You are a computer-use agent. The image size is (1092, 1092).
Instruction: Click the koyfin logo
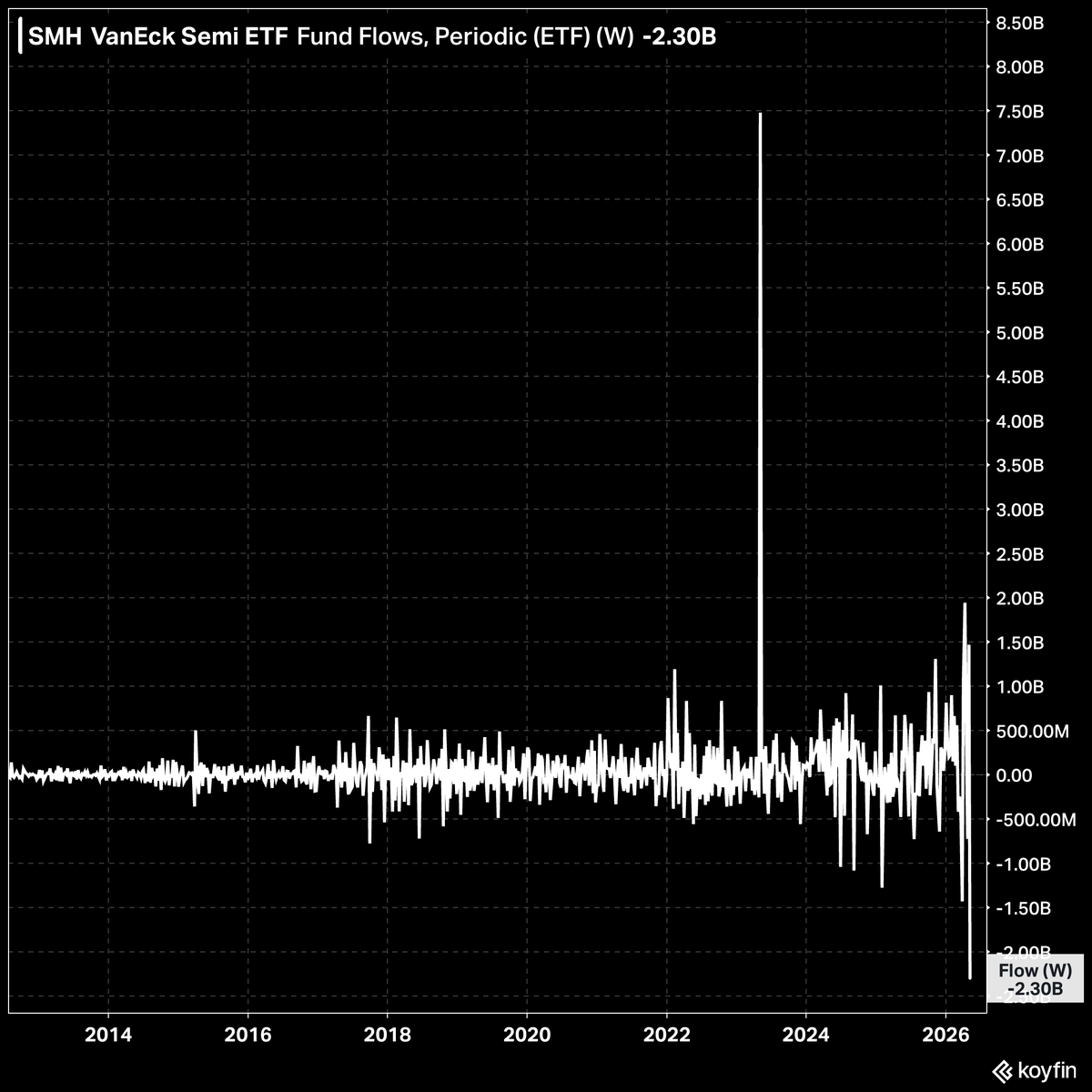click(1034, 1069)
